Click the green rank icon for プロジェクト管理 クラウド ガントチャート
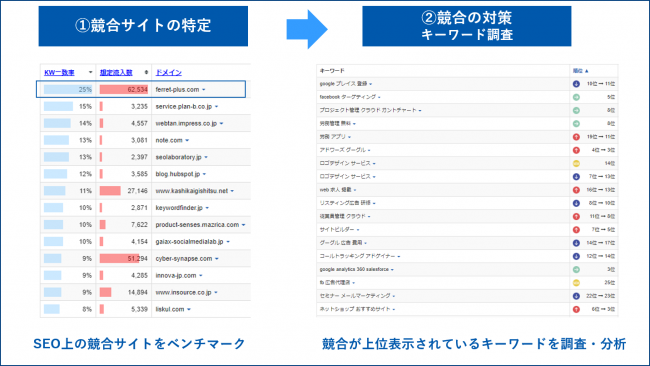The width and height of the screenshot is (650, 366). (576, 110)
